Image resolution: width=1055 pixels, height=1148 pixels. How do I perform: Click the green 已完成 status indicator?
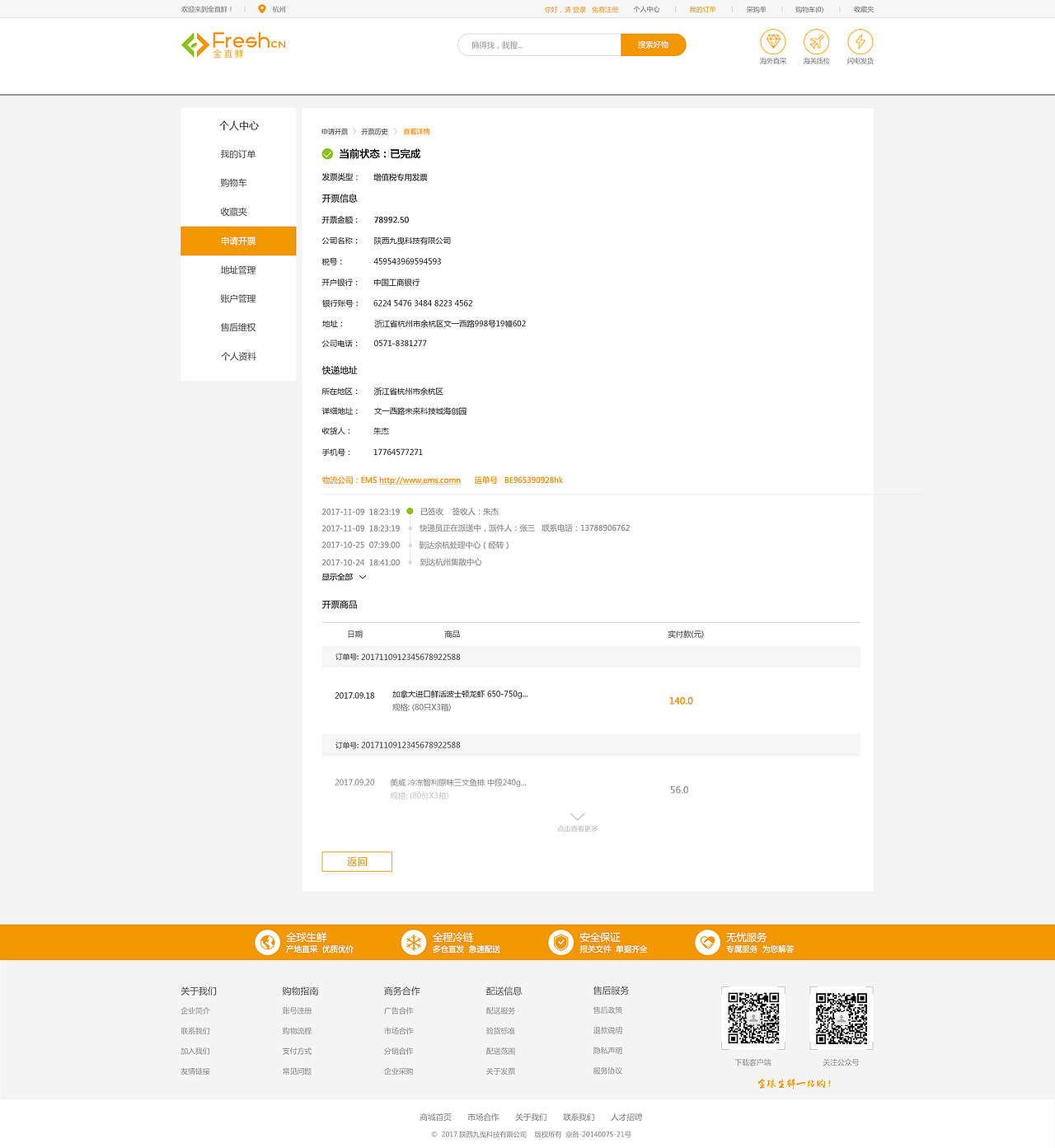point(326,153)
